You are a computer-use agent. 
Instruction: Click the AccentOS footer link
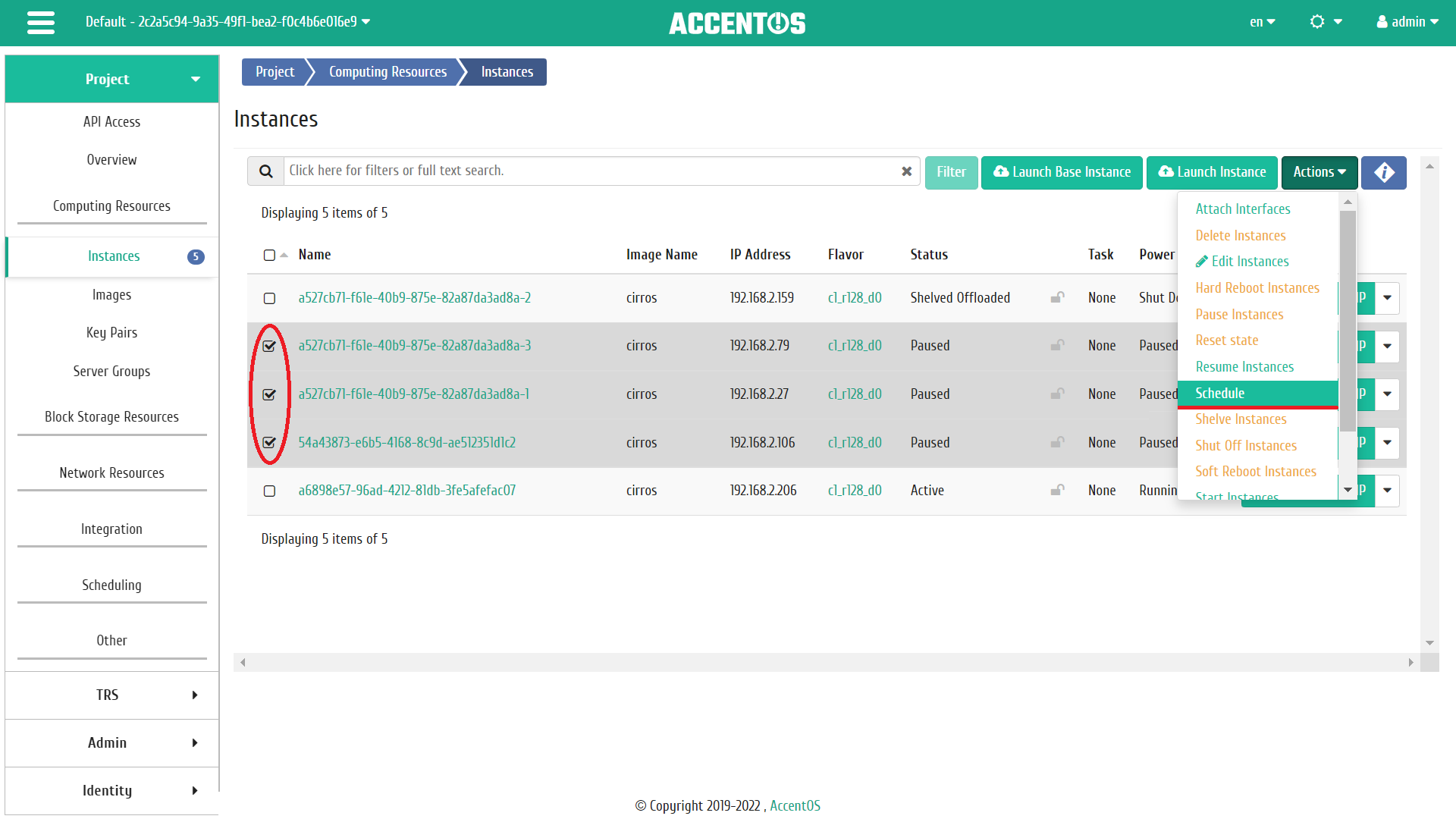[795, 806]
